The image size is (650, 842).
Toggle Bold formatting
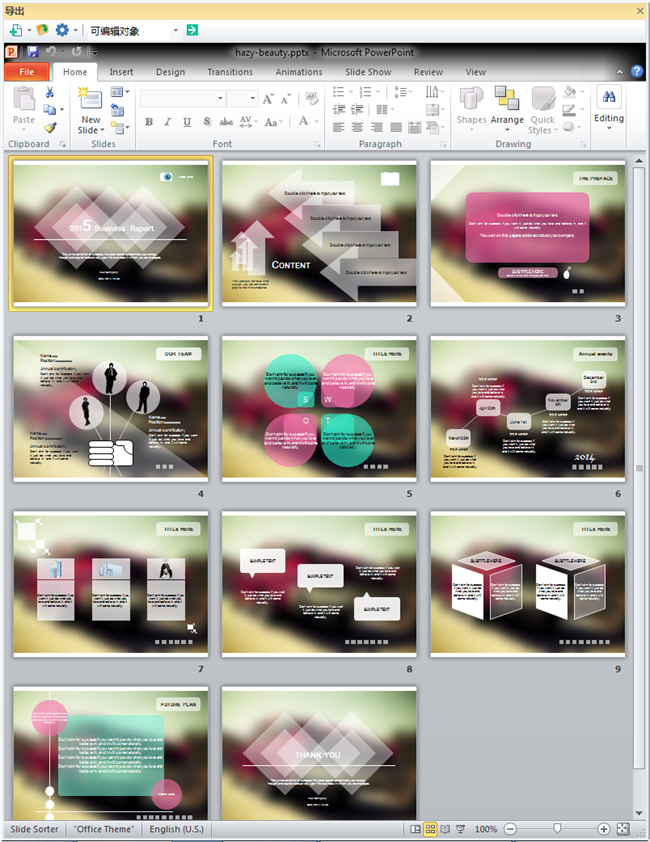[149, 122]
